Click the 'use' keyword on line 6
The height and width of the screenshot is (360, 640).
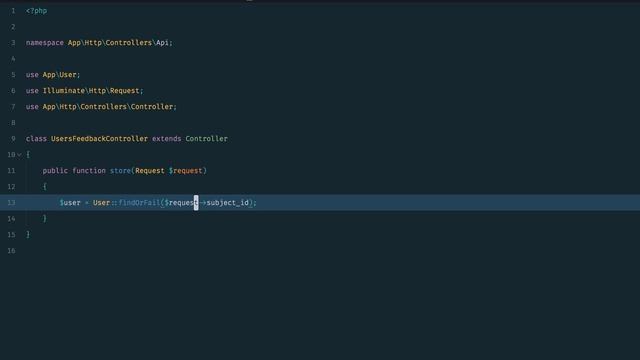coord(32,91)
